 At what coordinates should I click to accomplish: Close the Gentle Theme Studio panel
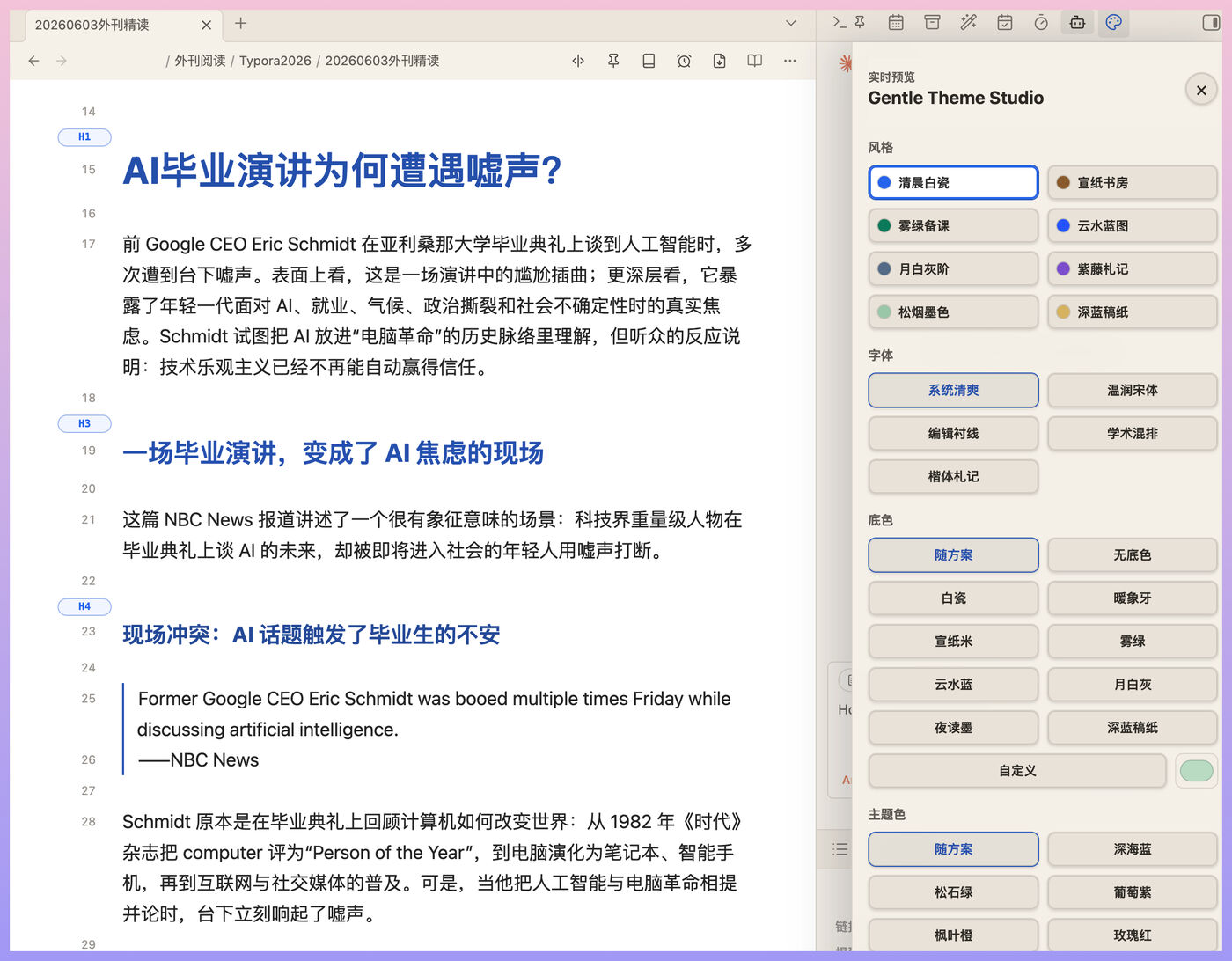coord(1201,89)
